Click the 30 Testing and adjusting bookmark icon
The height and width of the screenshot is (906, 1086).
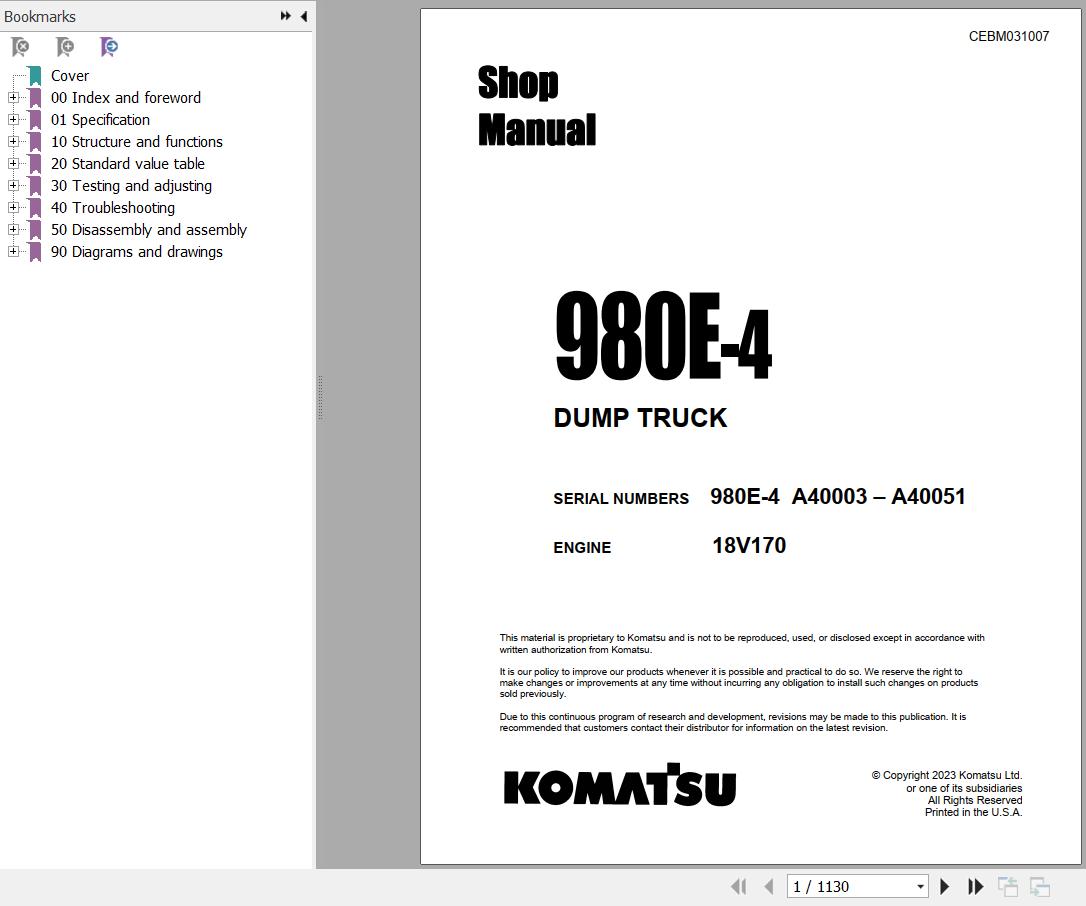pyautogui.click(x=35, y=186)
